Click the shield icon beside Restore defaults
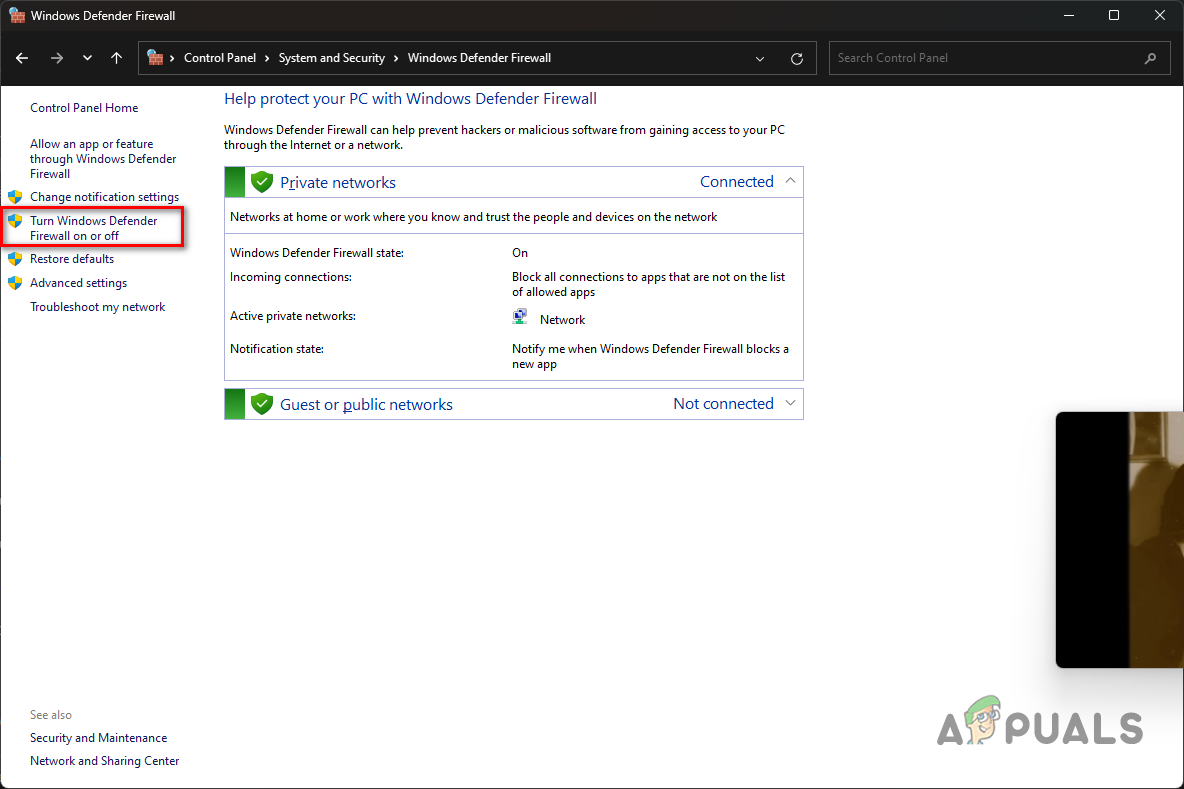 16,258
